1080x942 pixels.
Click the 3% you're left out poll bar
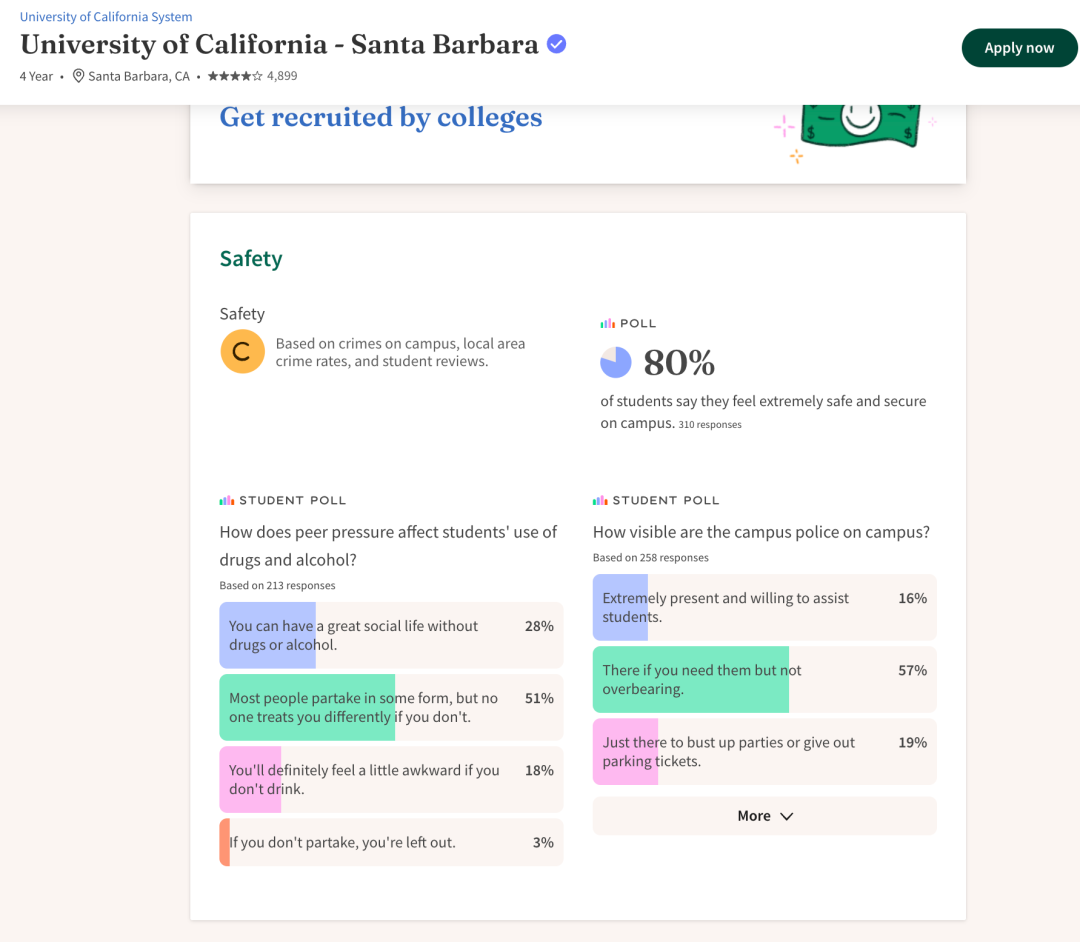point(391,842)
